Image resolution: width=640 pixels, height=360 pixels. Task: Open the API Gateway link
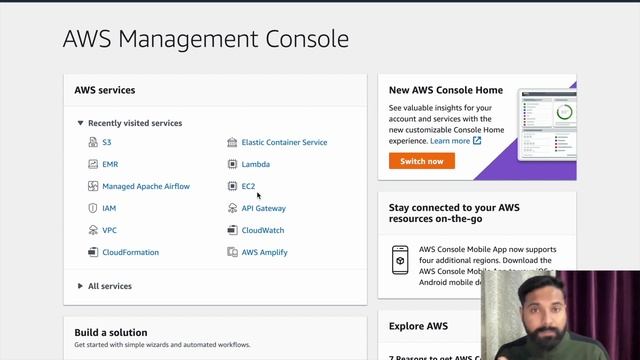click(264, 208)
